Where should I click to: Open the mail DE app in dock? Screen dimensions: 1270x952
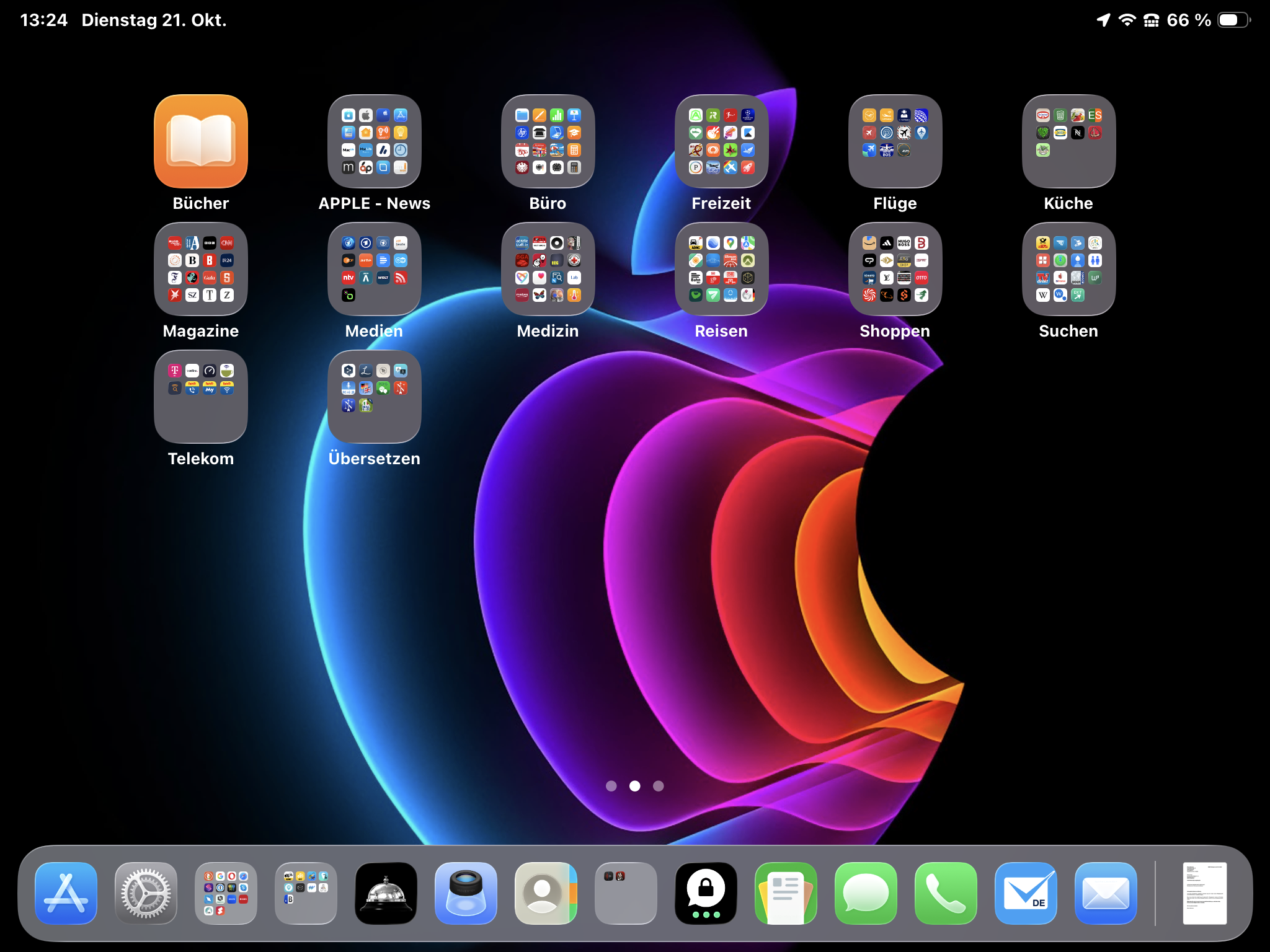click(x=1026, y=893)
